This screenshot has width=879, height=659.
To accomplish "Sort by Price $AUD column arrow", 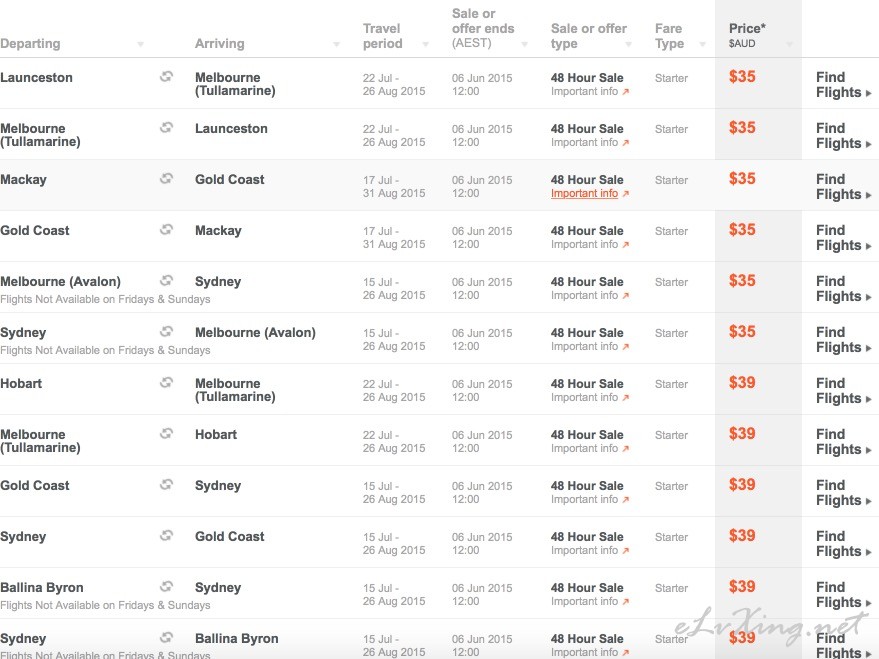I will [x=789, y=44].
